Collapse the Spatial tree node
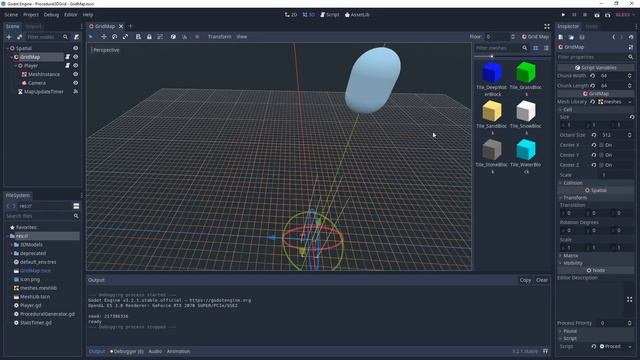Image resolution: width=640 pixels, height=360 pixels. pyautogui.click(x=7, y=48)
